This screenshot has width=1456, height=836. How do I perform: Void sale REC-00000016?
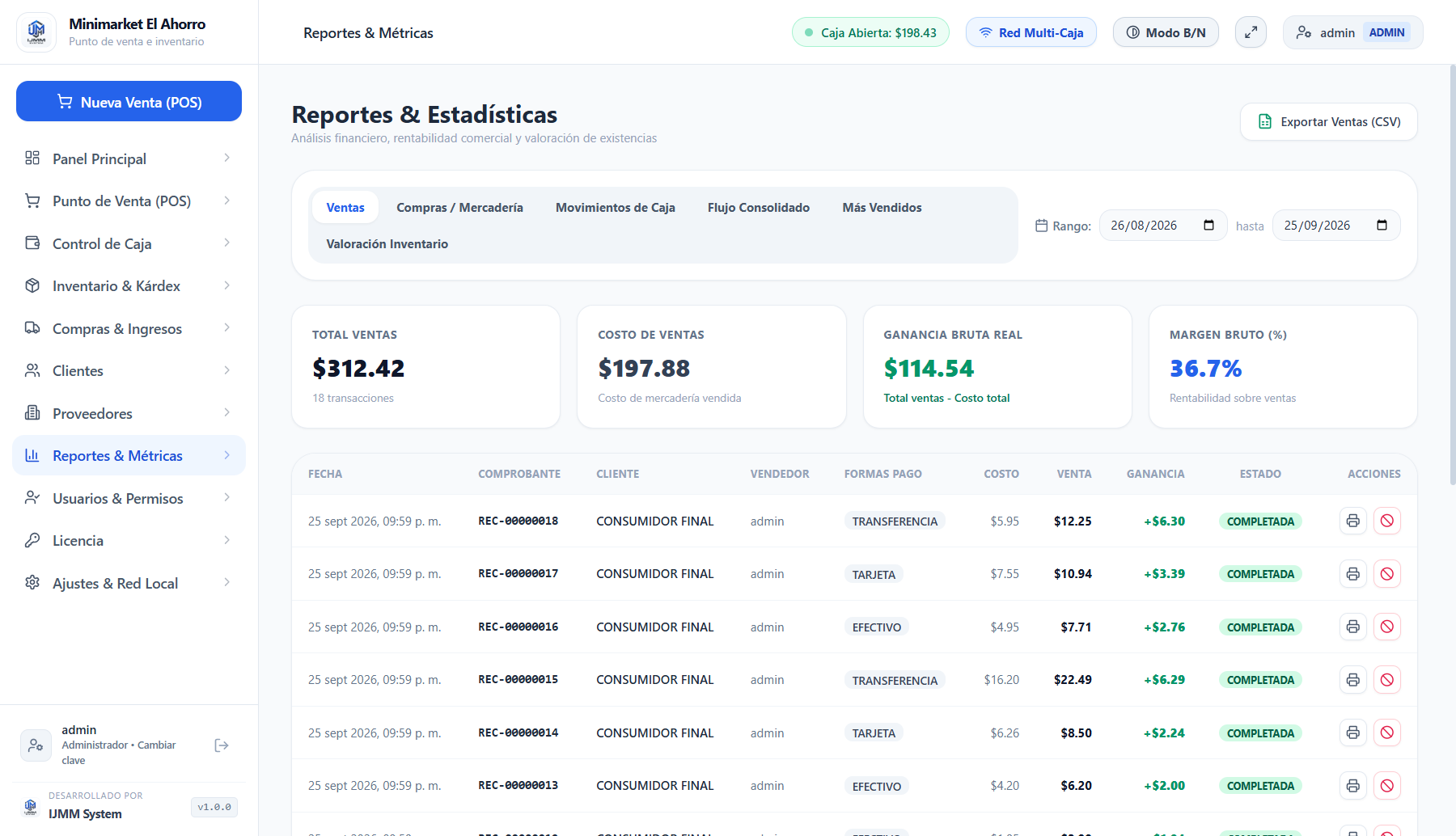(x=1386, y=627)
